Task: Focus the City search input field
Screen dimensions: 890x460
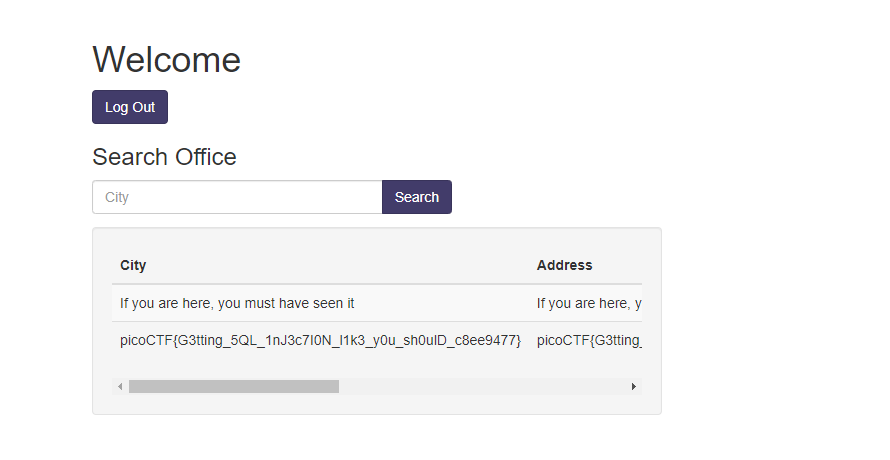Action: click(x=237, y=197)
